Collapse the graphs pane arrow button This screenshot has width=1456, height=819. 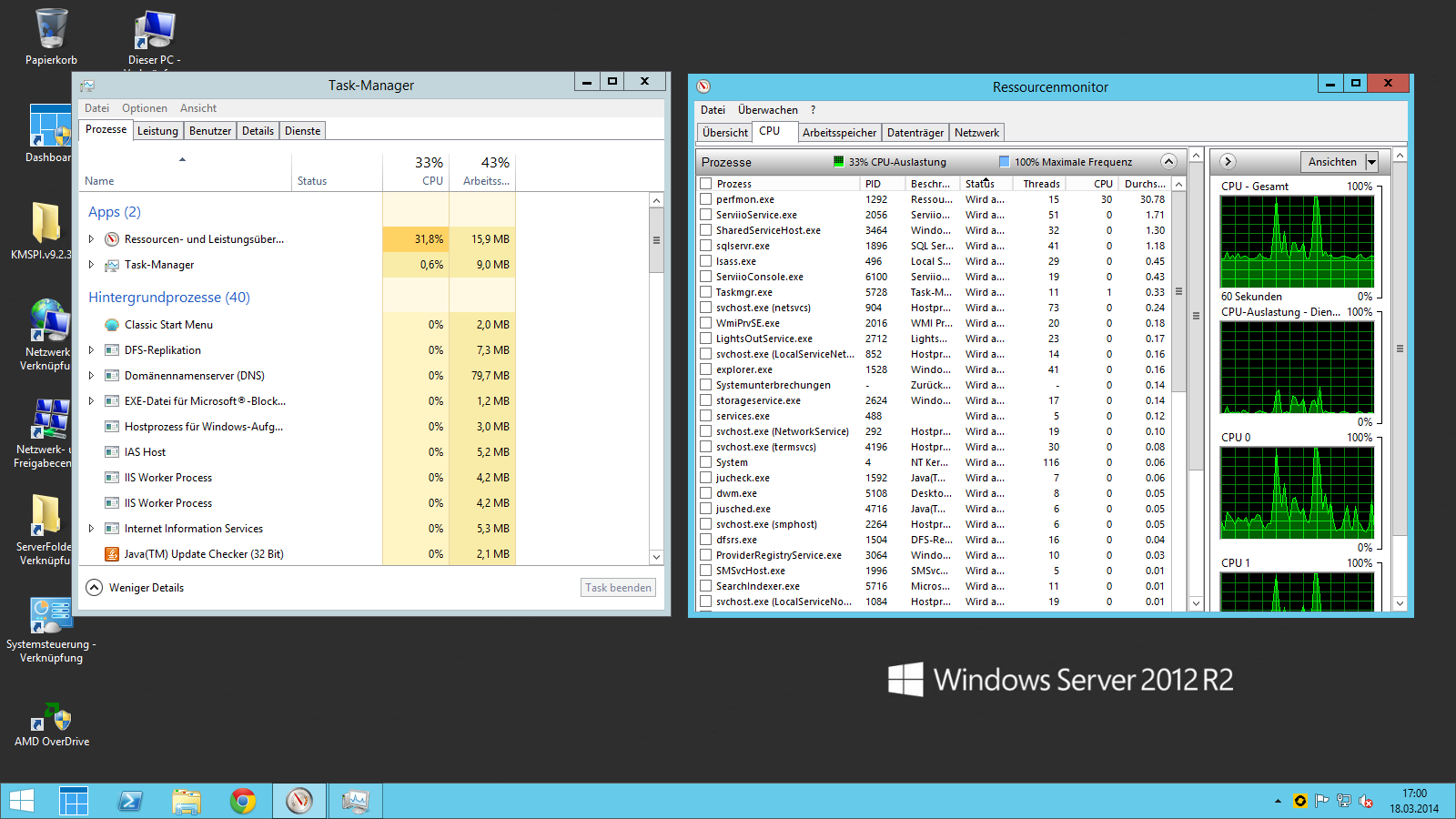click(1228, 161)
